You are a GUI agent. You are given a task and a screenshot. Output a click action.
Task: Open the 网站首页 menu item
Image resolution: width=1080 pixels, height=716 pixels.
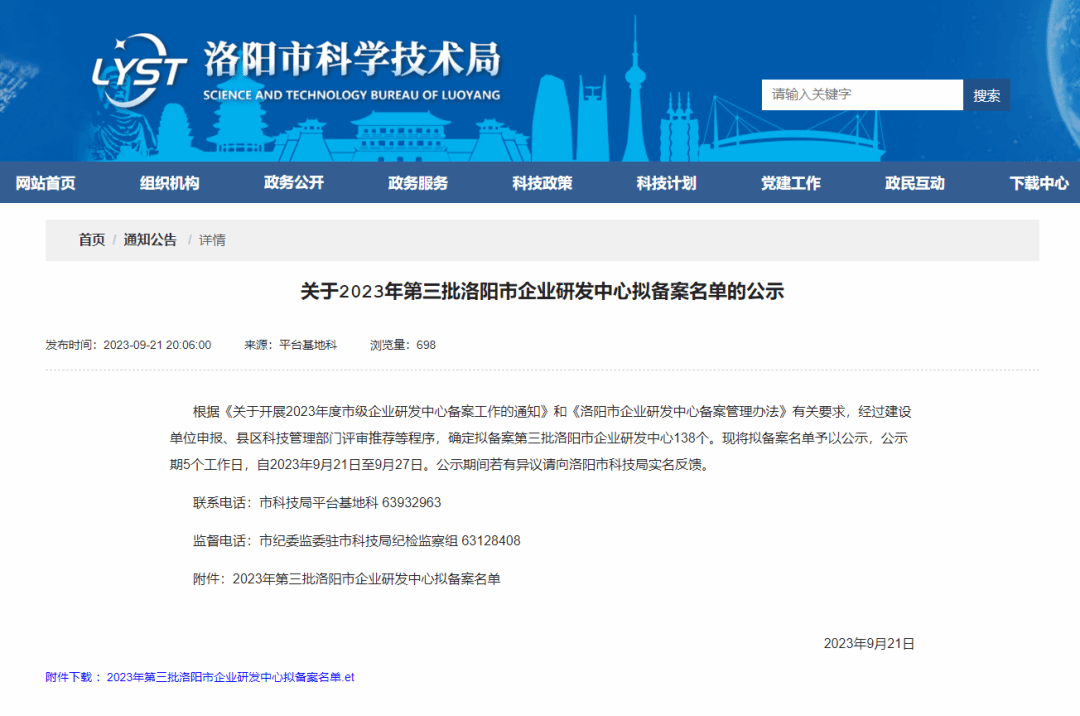click(45, 183)
